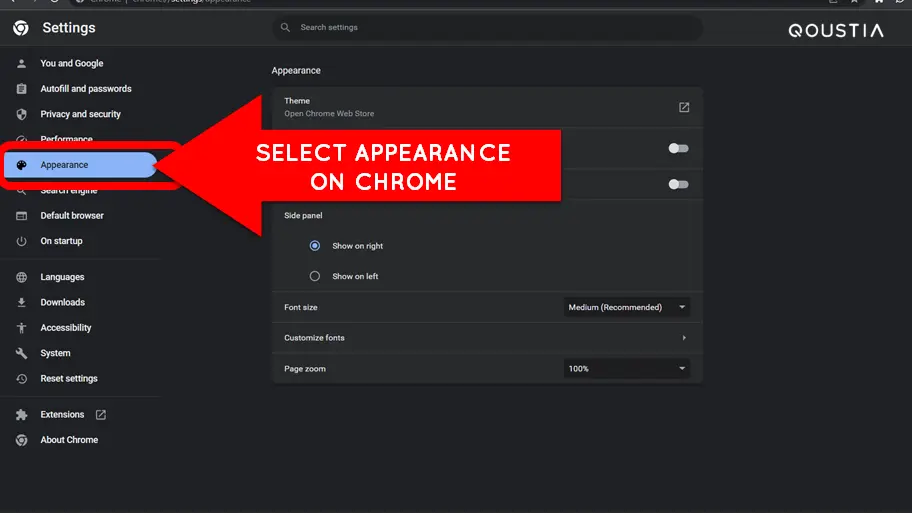
Task: Click the Chrome icon for About Chrome
Action: pos(22,440)
